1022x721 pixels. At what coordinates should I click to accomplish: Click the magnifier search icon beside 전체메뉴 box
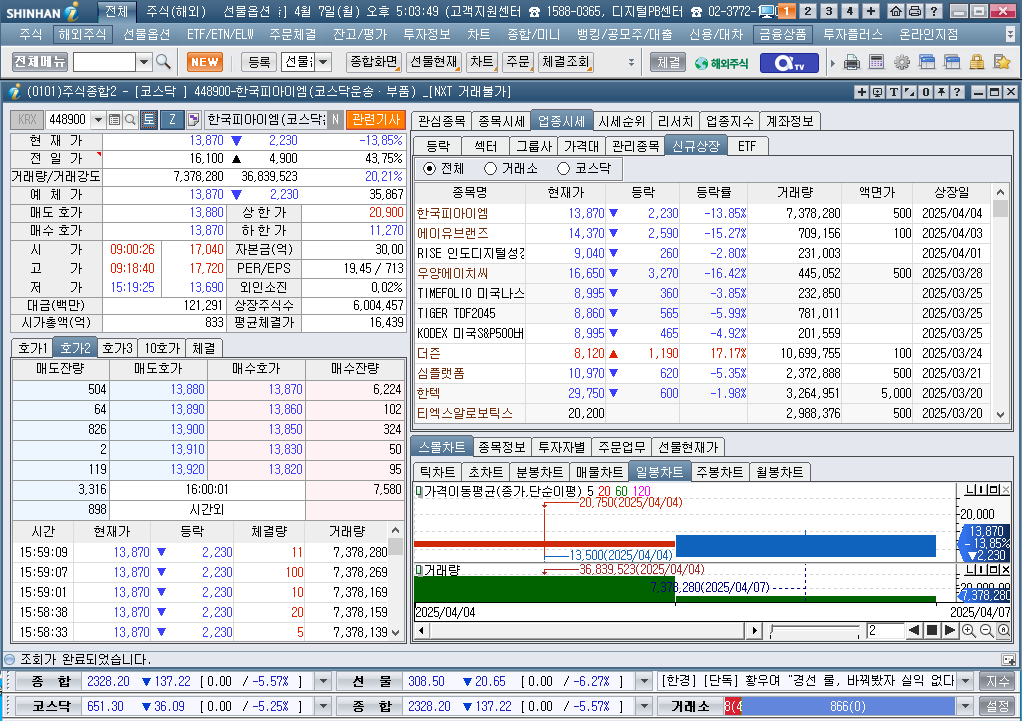click(x=163, y=62)
